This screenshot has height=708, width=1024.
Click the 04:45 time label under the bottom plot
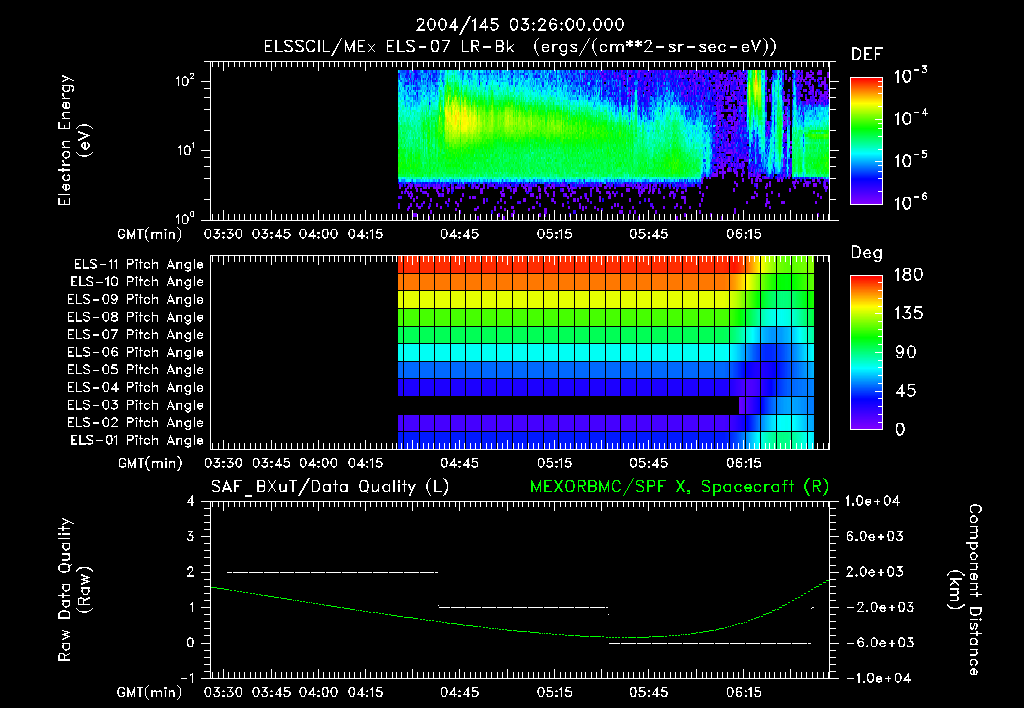point(459,692)
